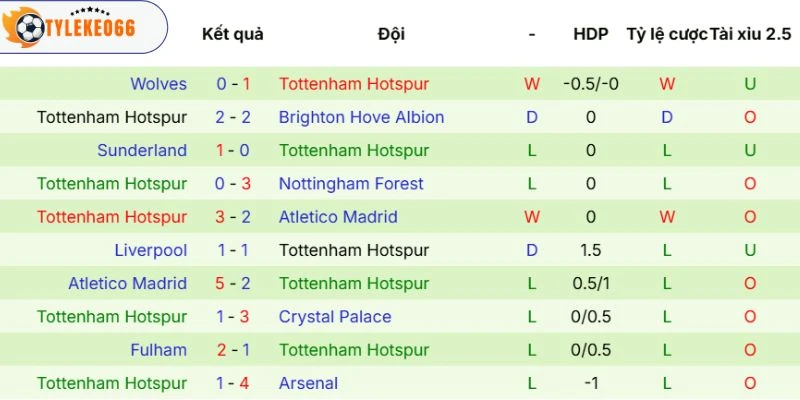Click the 0 - 1 score for Wolves match

coord(233,84)
